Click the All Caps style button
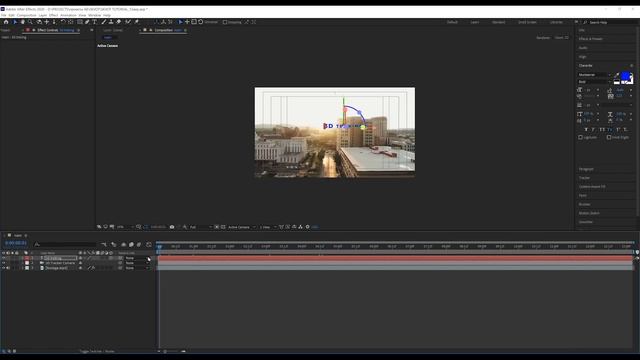The width and height of the screenshot is (640, 360). click(602, 129)
